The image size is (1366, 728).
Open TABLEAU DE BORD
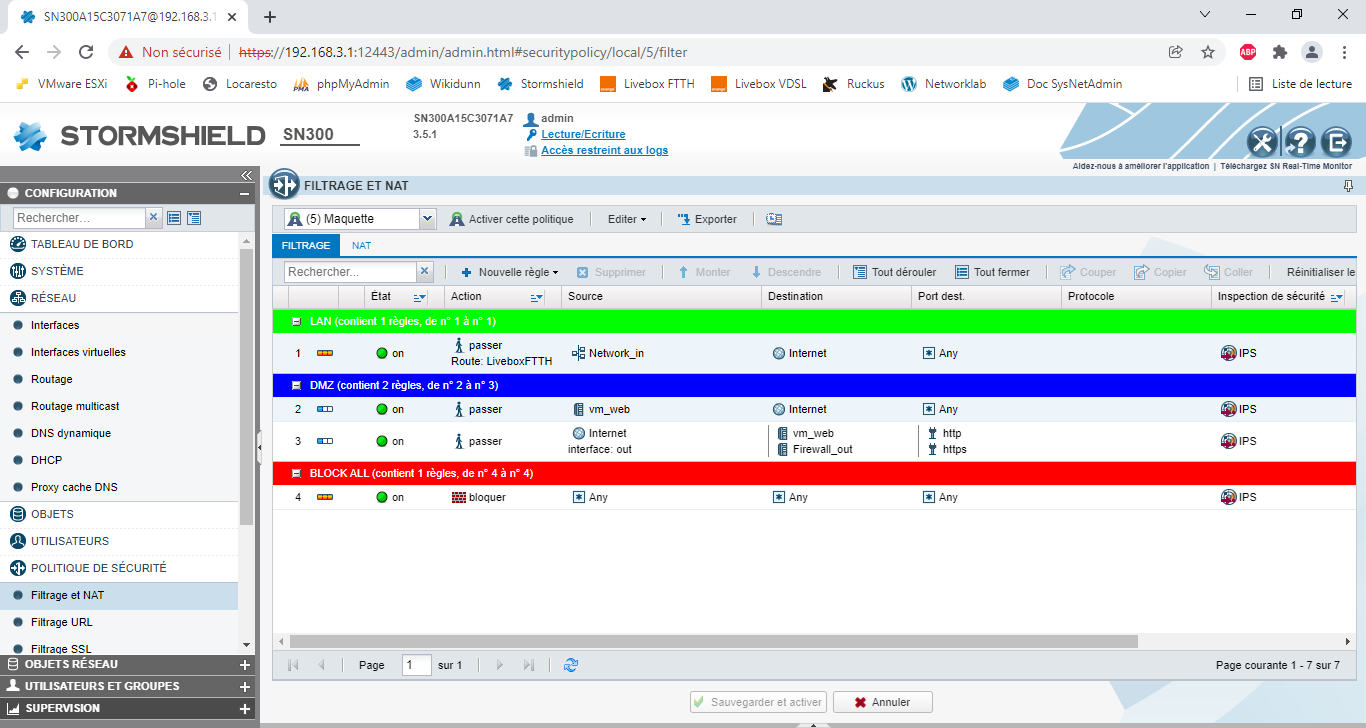coord(82,244)
